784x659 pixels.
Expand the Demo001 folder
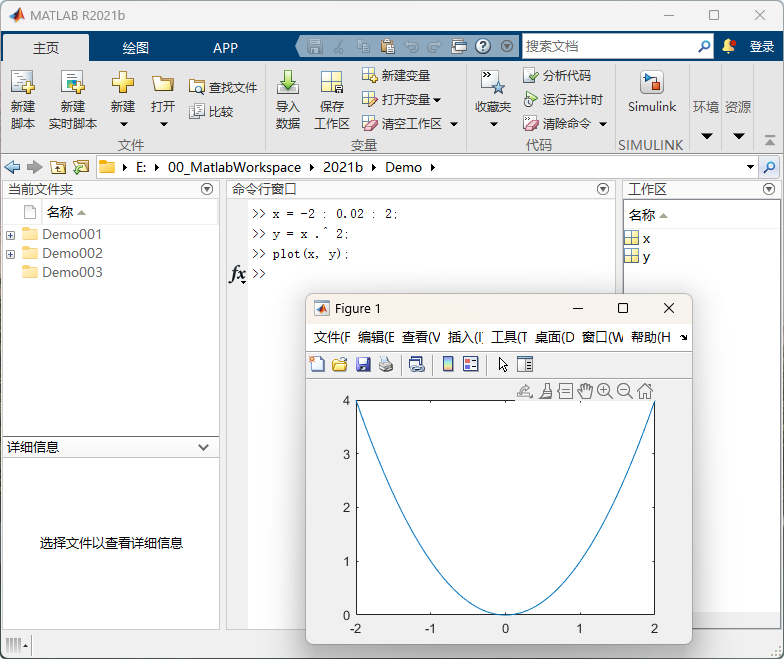[x=10, y=235]
